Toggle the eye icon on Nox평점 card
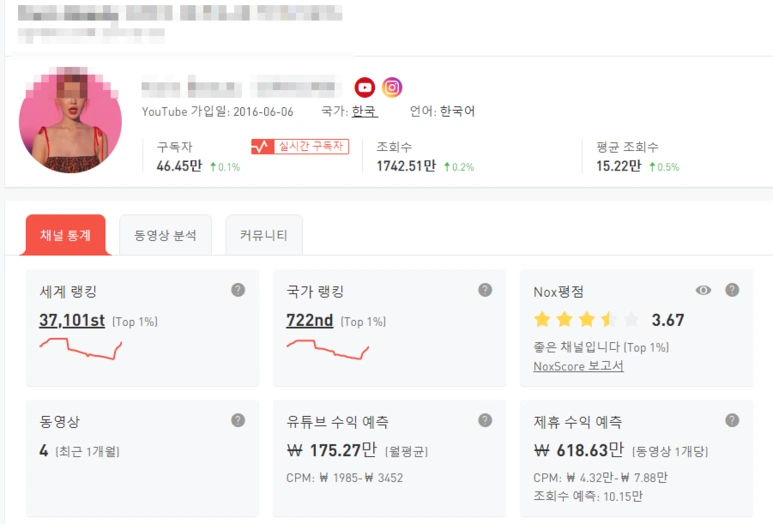 point(703,290)
